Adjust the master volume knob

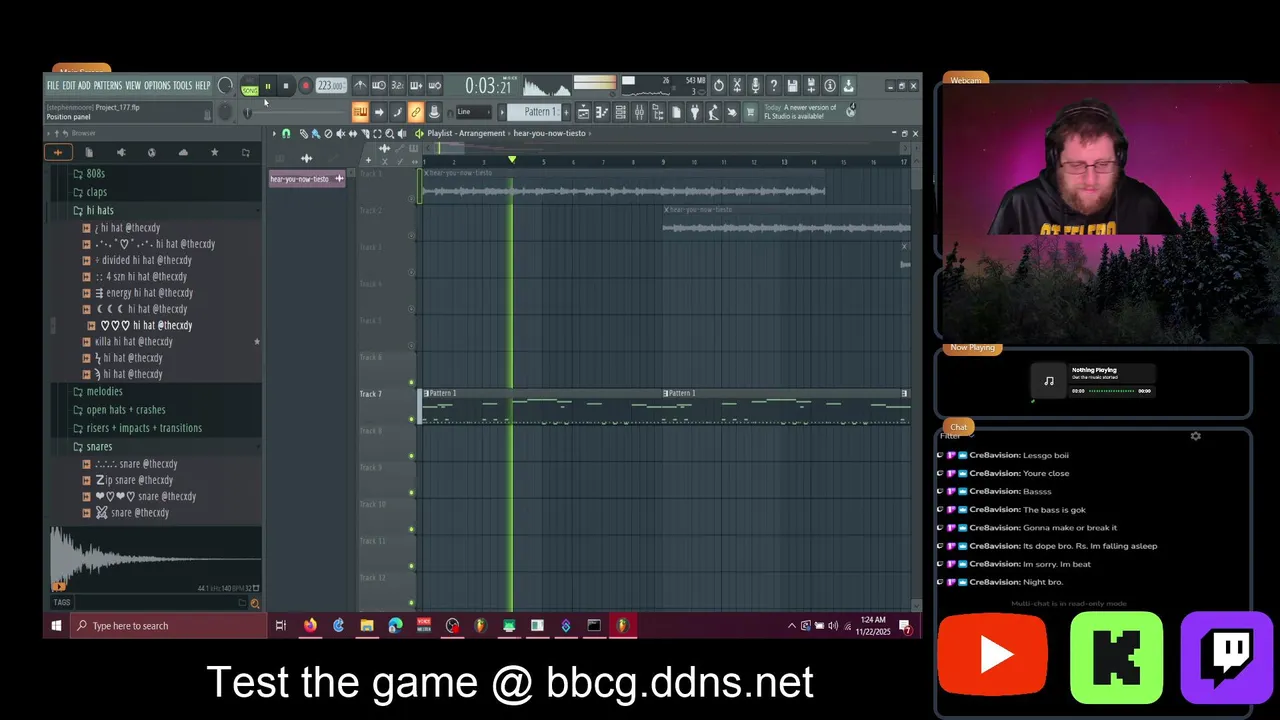[225, 86]
